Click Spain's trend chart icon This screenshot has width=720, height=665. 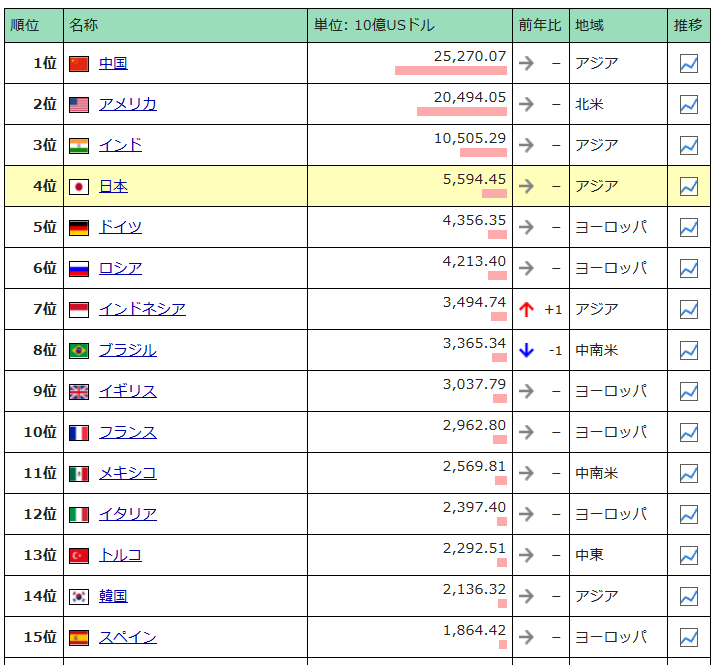pos(689,638)
